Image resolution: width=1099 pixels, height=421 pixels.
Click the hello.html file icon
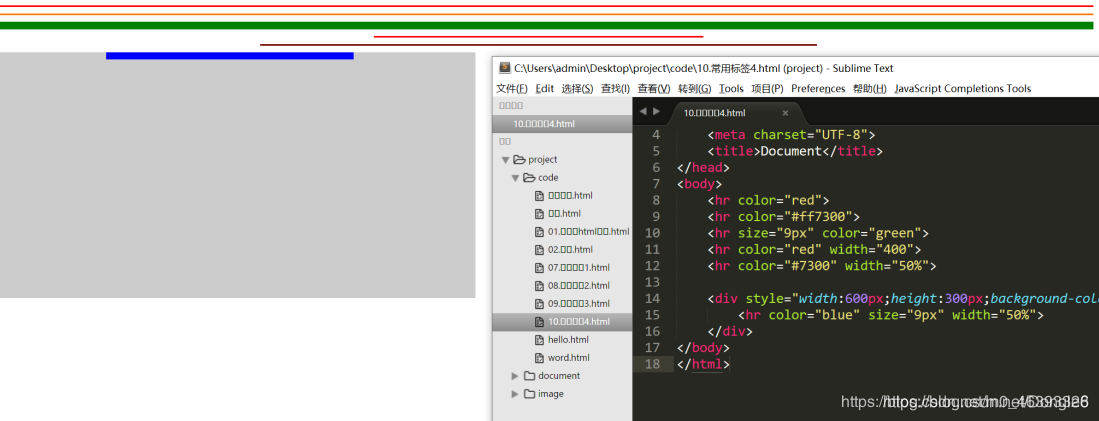539,340
